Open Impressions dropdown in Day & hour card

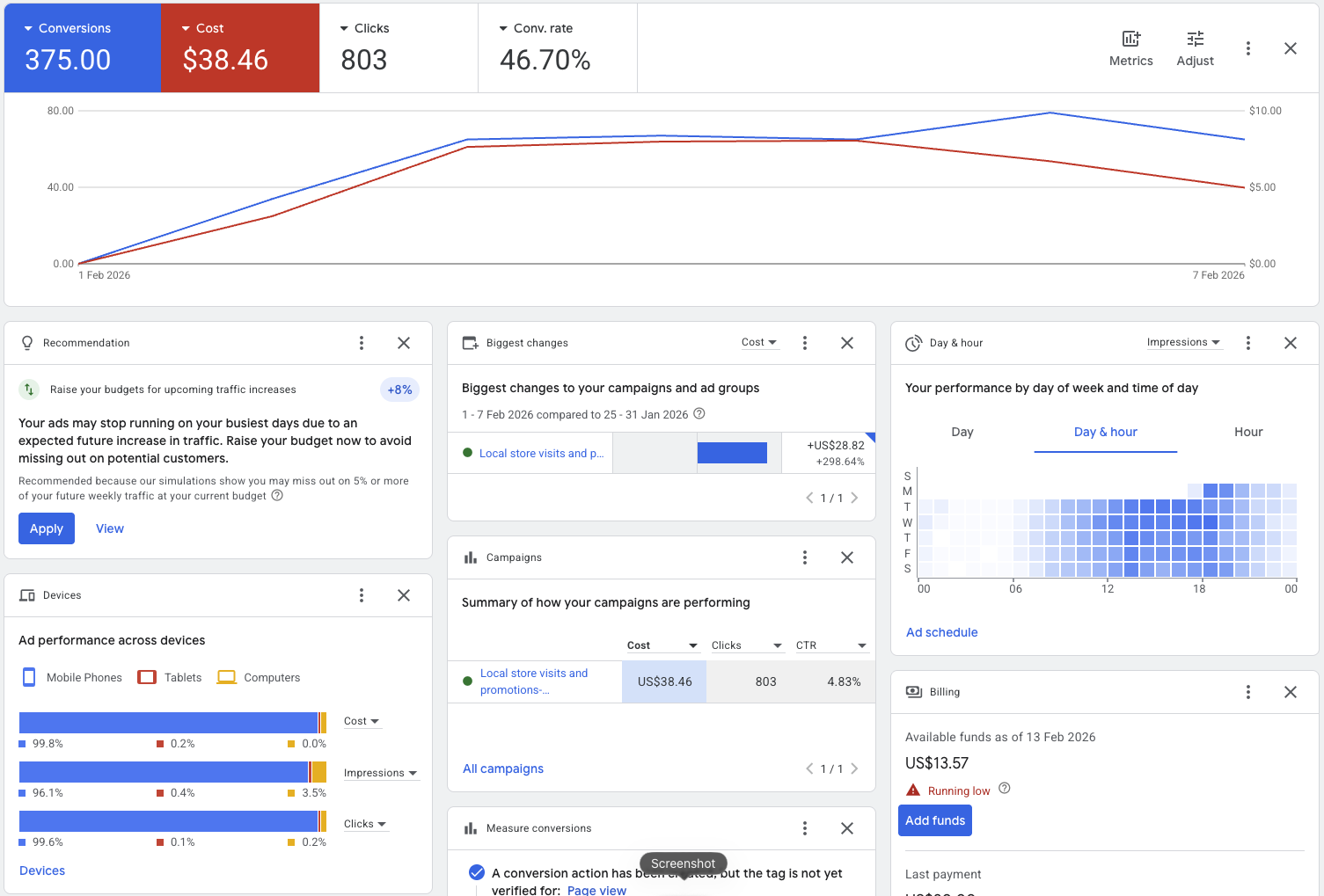point(1183,343)
